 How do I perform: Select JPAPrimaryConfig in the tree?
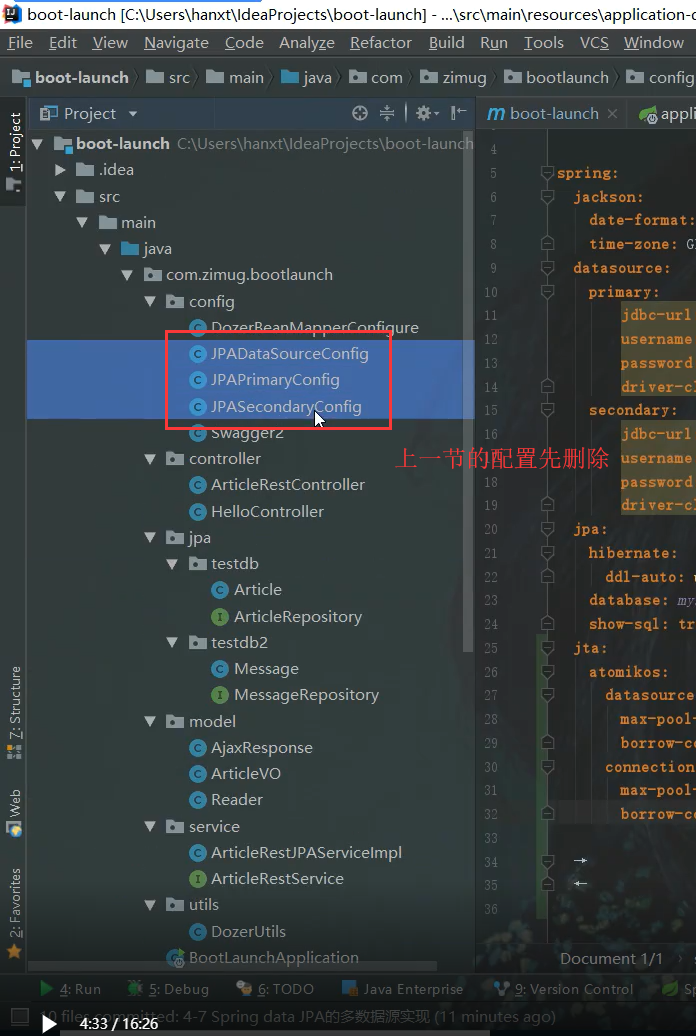(275, 381)
